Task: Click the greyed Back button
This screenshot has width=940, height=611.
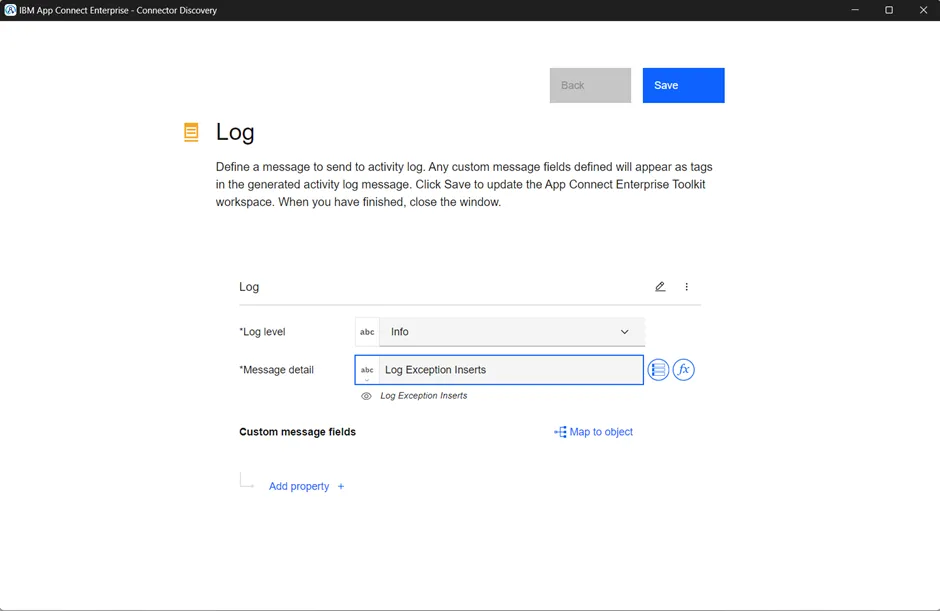Action: [590, 85]
